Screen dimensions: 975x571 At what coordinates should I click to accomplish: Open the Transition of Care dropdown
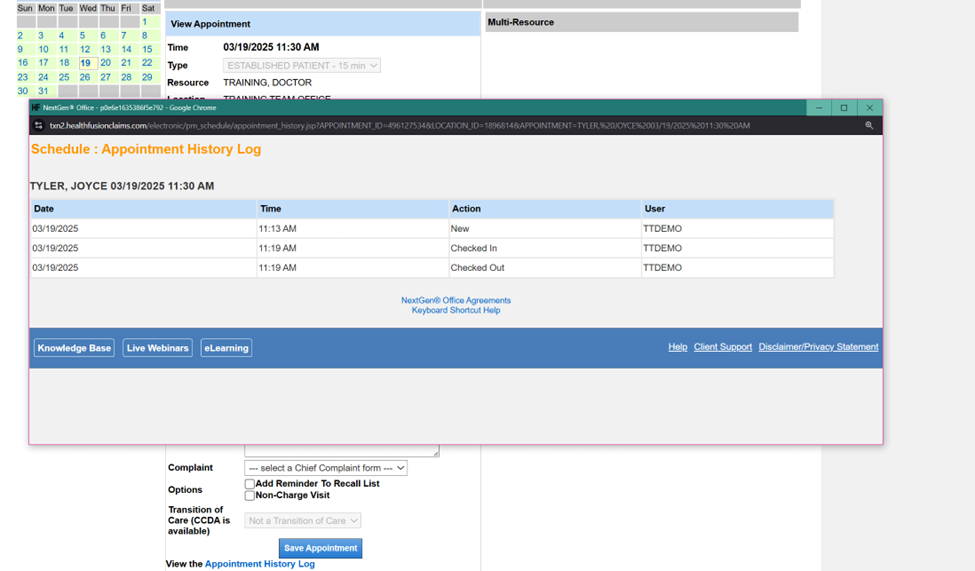coord(303,521)
